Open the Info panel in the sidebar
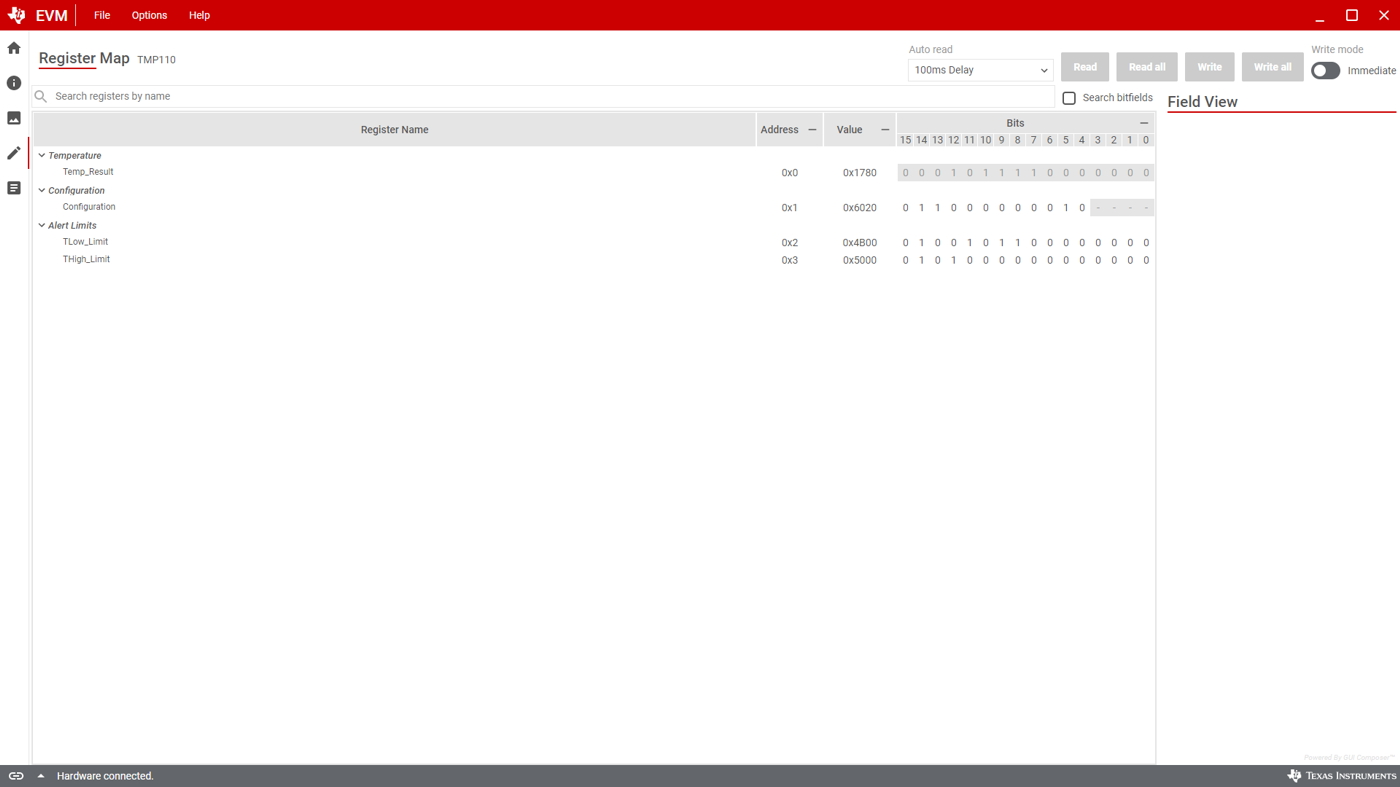1400x787 pixels. click(13, 82)
